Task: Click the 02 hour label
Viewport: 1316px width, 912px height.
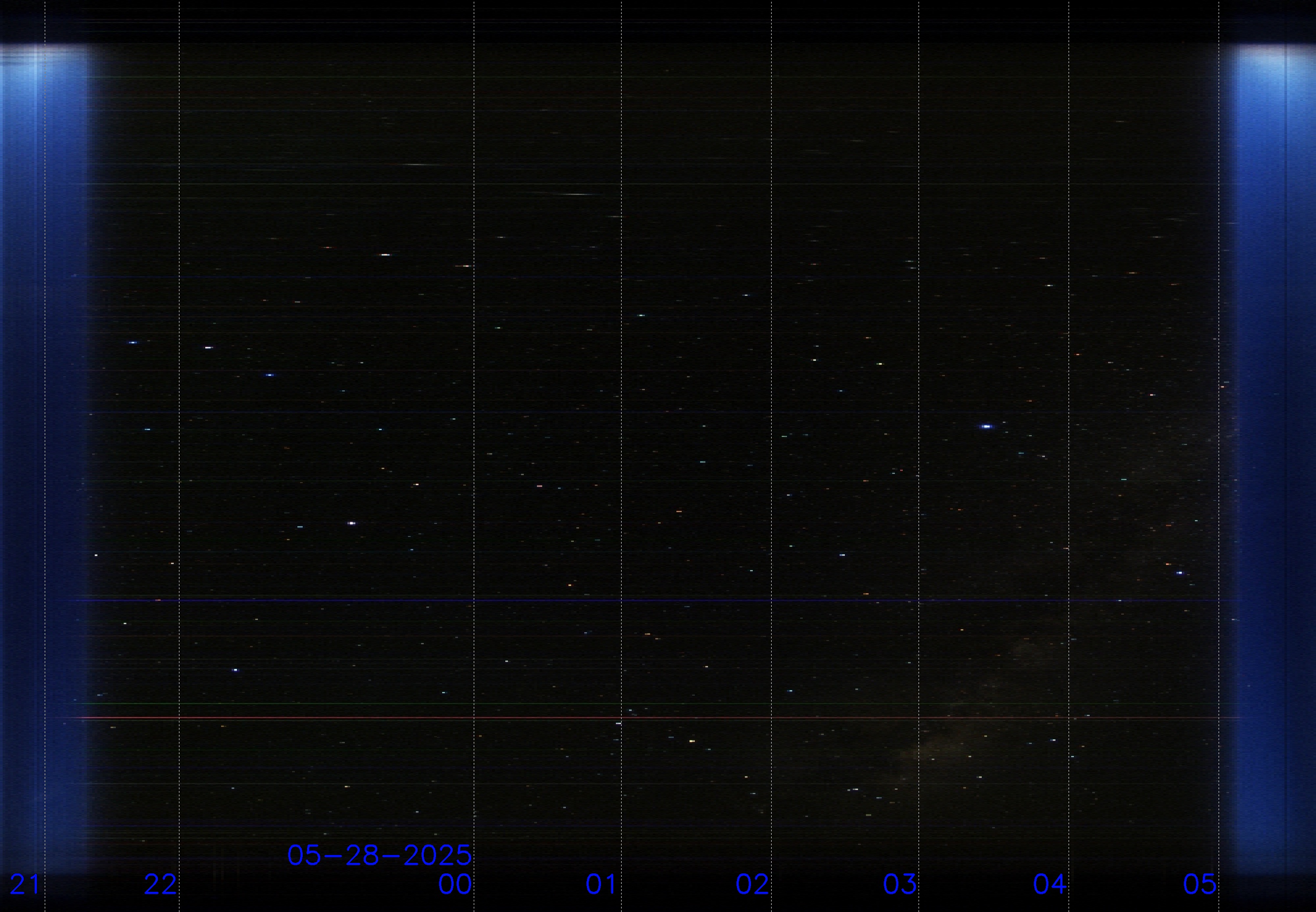Action: (x=753, y=884)
